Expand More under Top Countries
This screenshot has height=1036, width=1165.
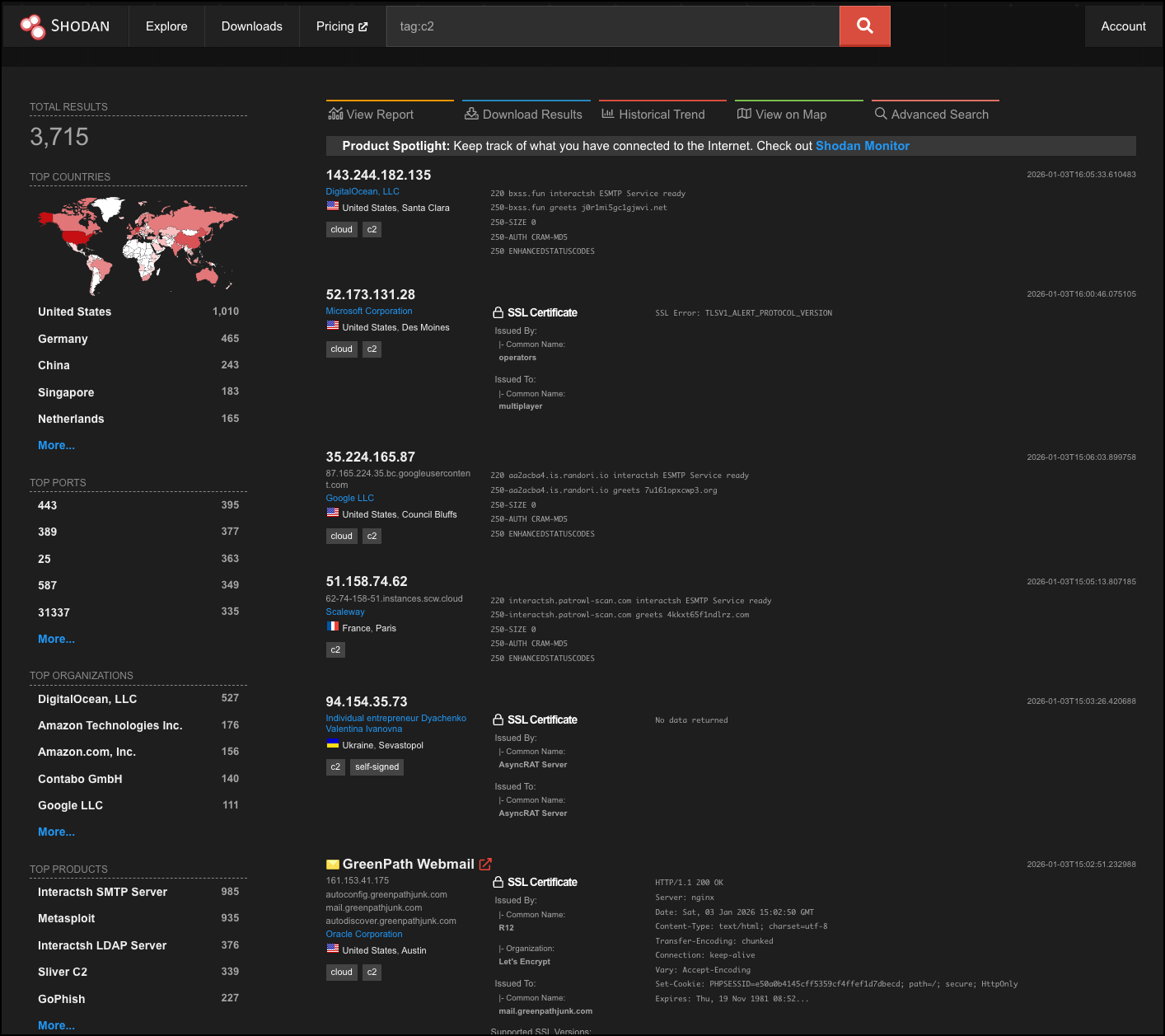[56, 445]
